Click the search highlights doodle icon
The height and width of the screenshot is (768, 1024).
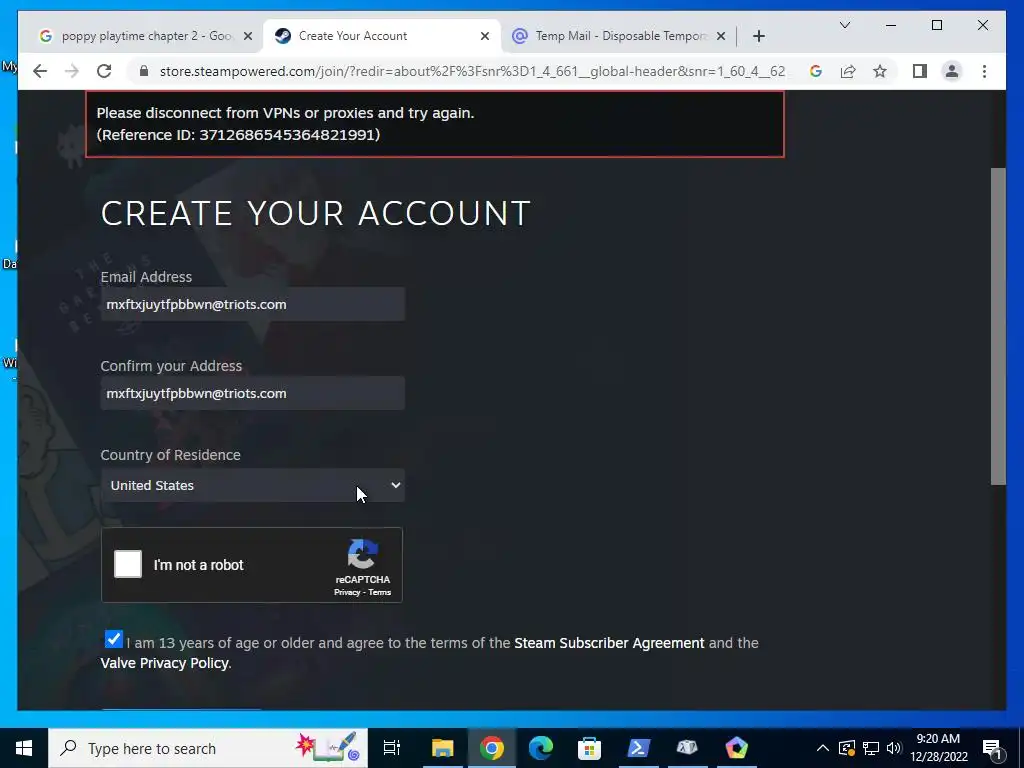coord(328,748)
